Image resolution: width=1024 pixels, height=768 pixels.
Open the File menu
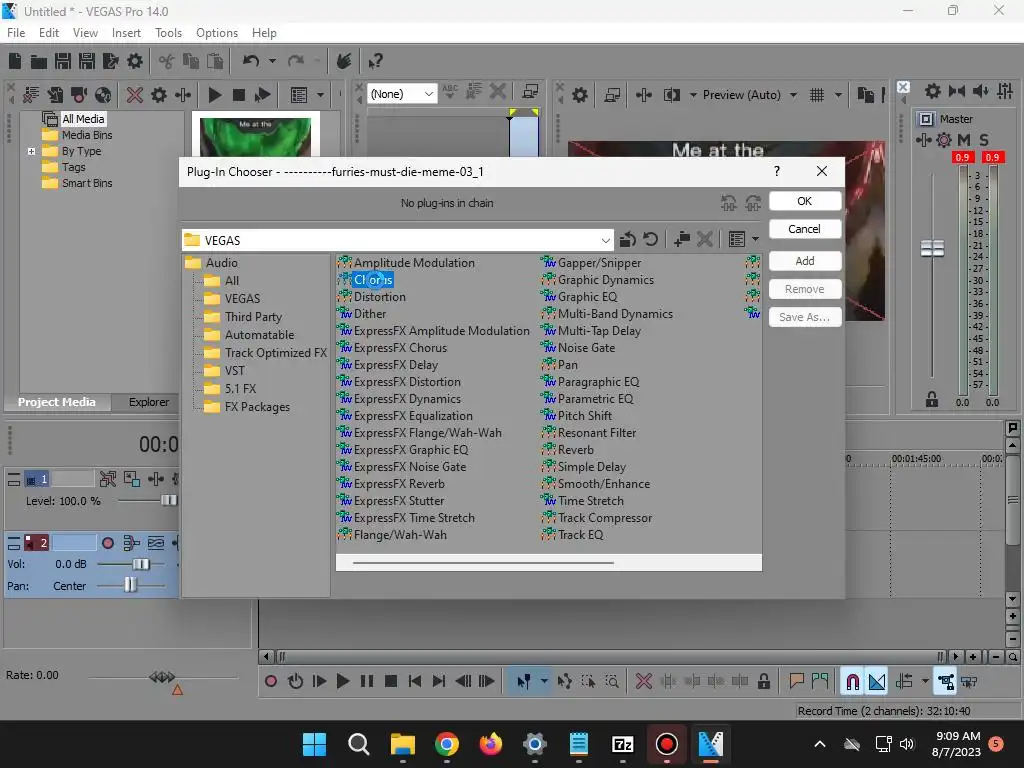(16, 33)
